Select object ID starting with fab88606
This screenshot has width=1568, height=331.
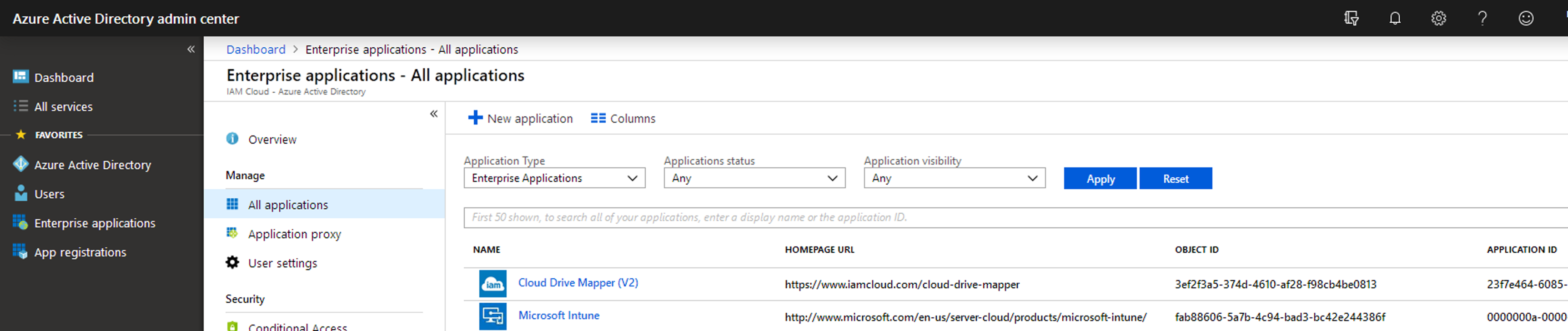1280,317
